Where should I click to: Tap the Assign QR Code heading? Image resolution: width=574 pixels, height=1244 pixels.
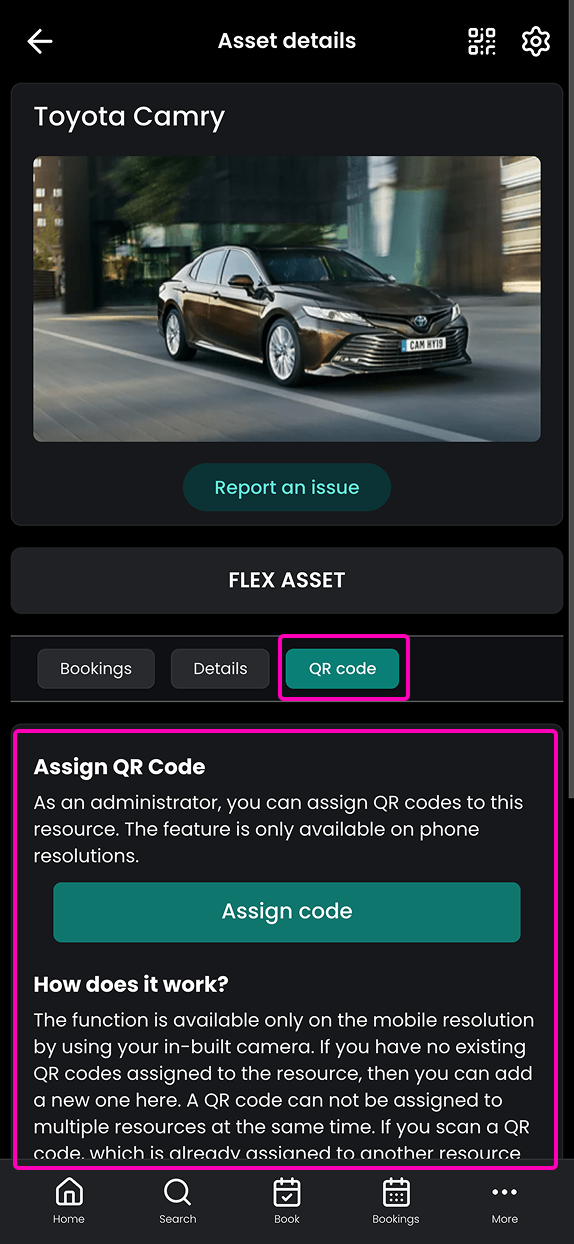[120, 767]
